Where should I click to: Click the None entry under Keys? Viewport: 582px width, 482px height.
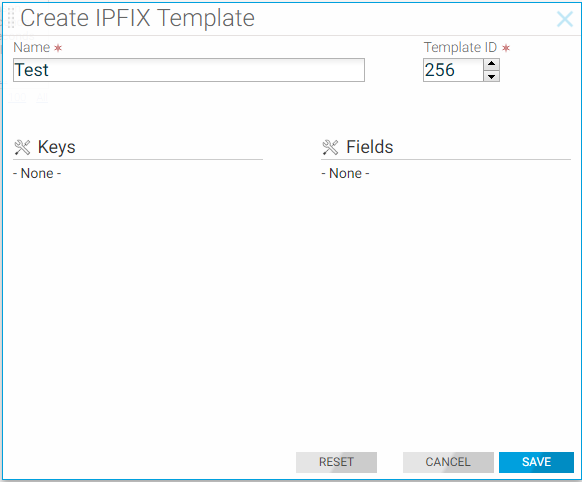(37, 173)
